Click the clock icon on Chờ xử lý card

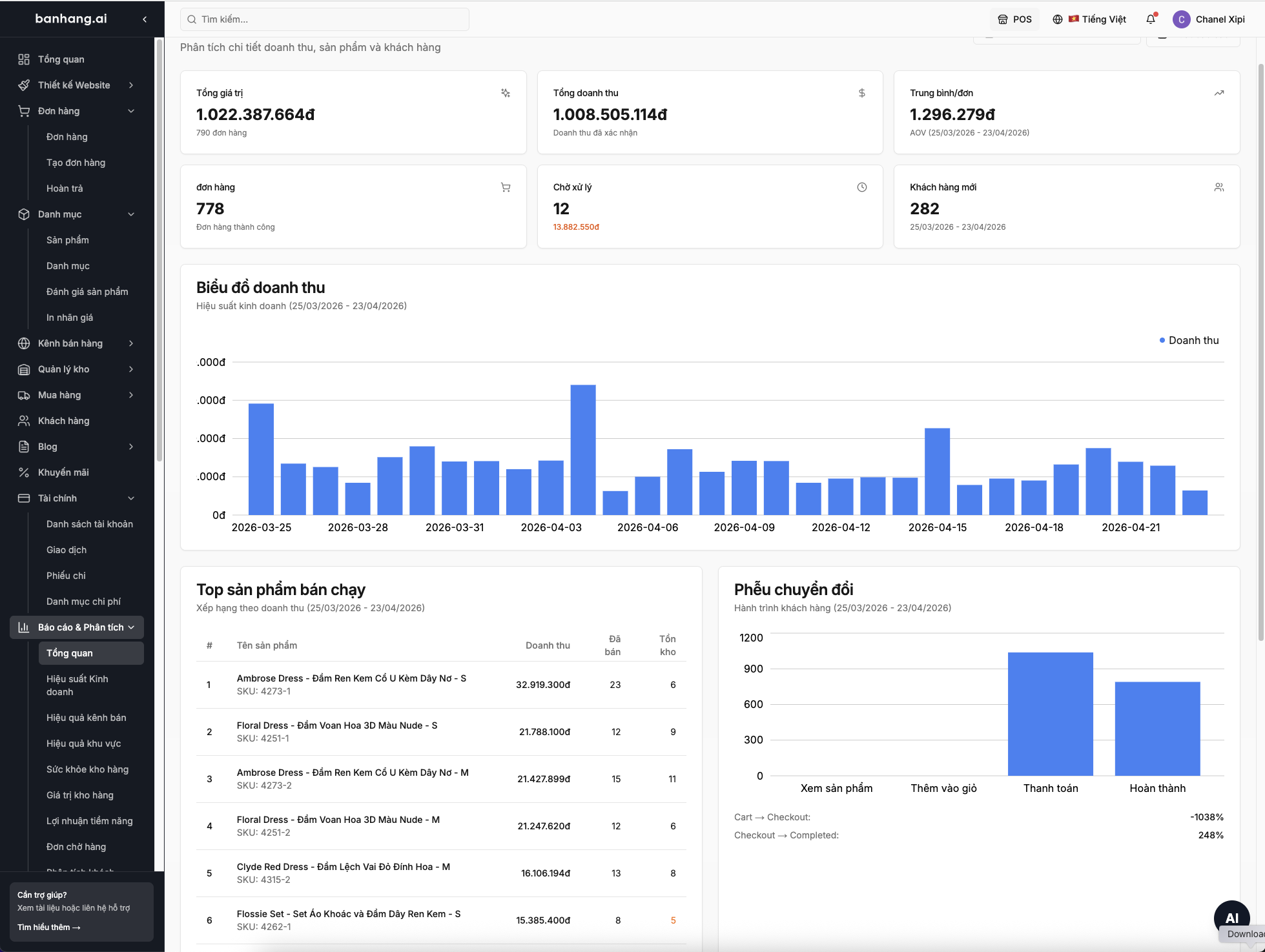click(861, 187)
